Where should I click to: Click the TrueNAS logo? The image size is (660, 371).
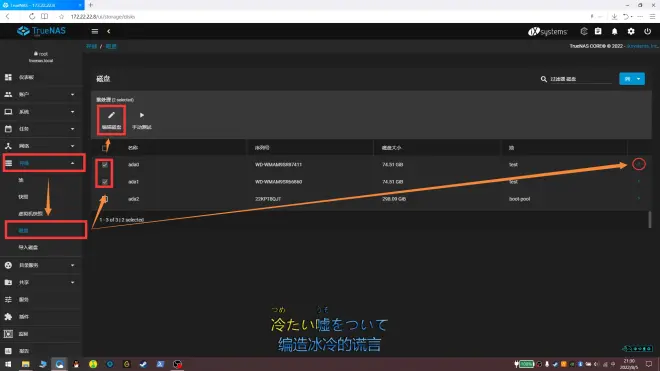[x=41, y=31]
